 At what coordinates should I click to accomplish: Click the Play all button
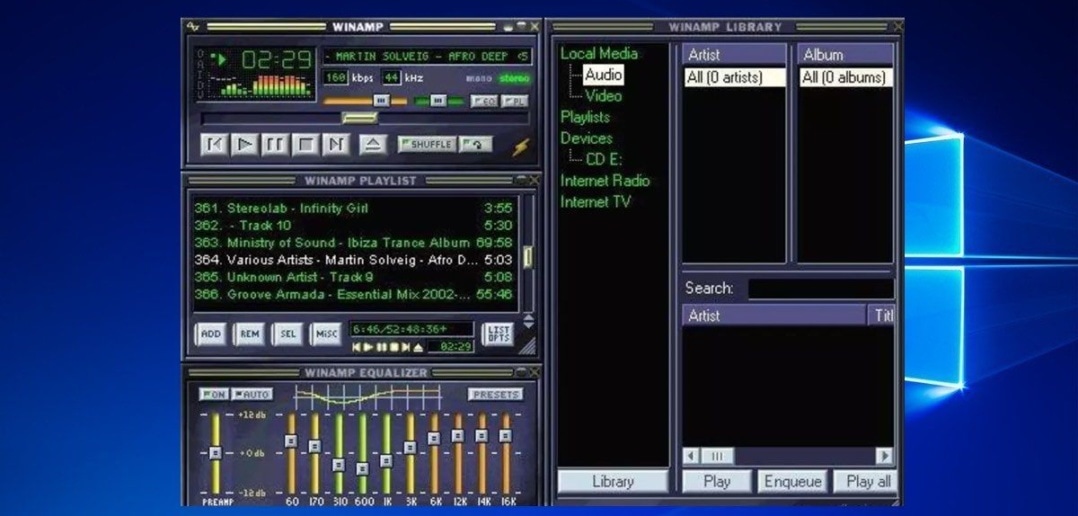866,481
